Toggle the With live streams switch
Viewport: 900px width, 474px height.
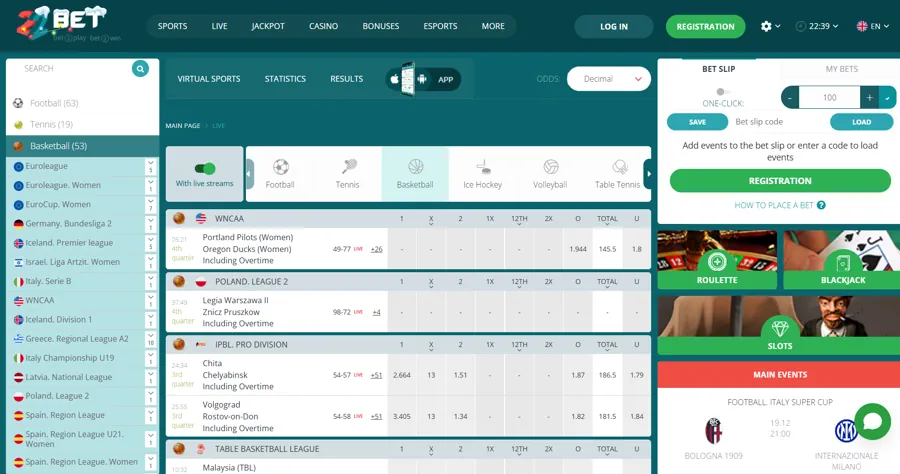(x=205, y=168)
